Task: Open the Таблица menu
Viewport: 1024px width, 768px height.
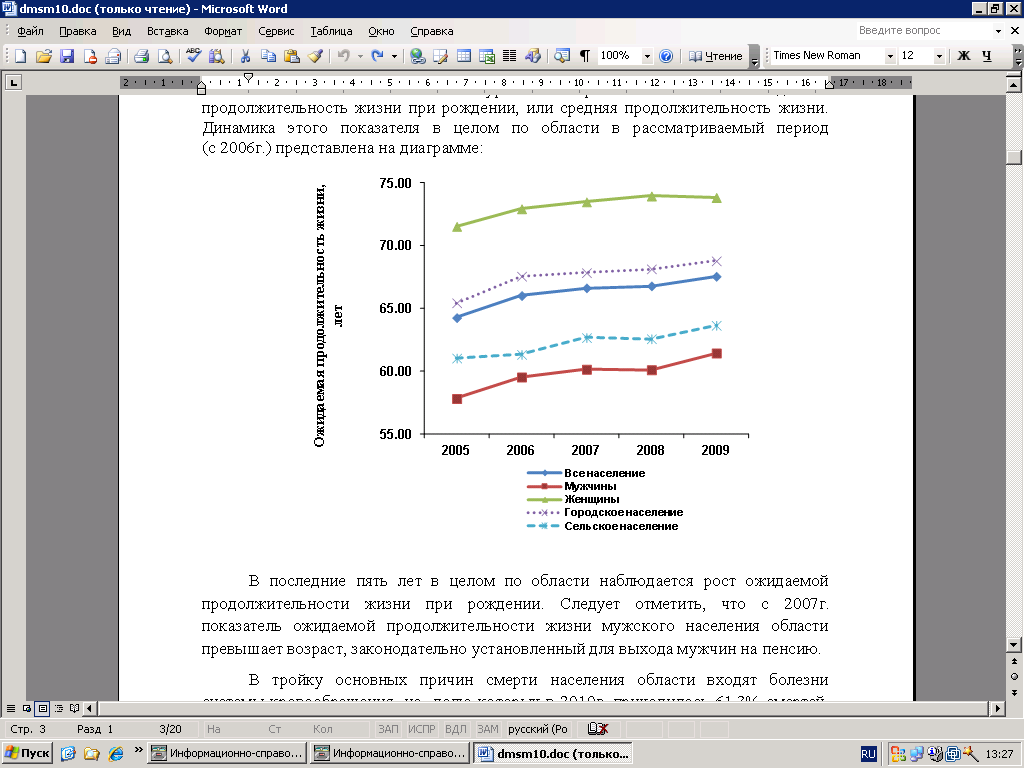Action: [331, 31]
